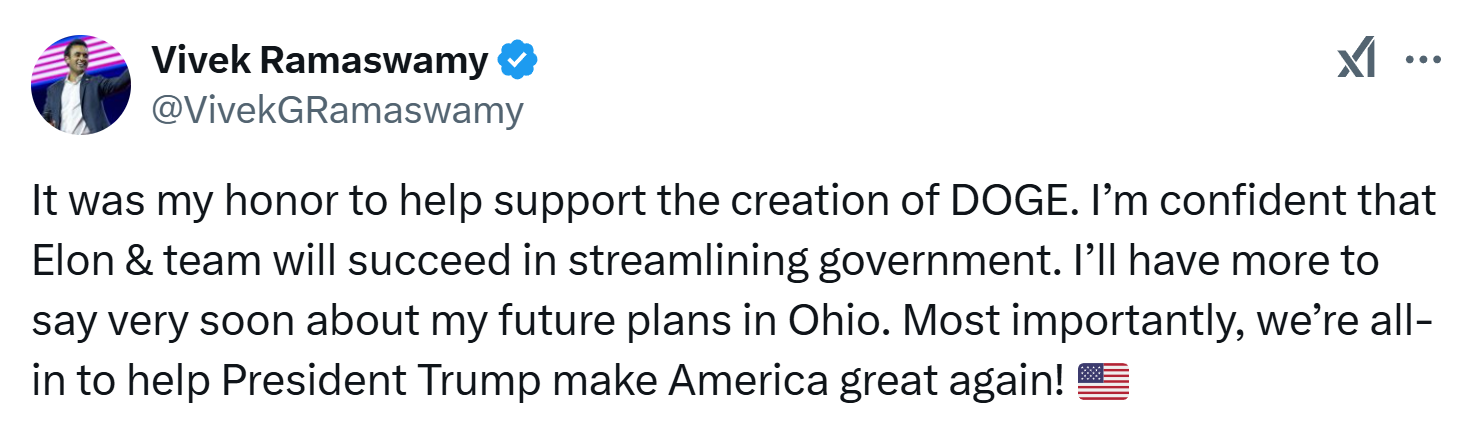Click the blue verified checkmark badge
The image size is (1472, 427).
coord(517,62)
